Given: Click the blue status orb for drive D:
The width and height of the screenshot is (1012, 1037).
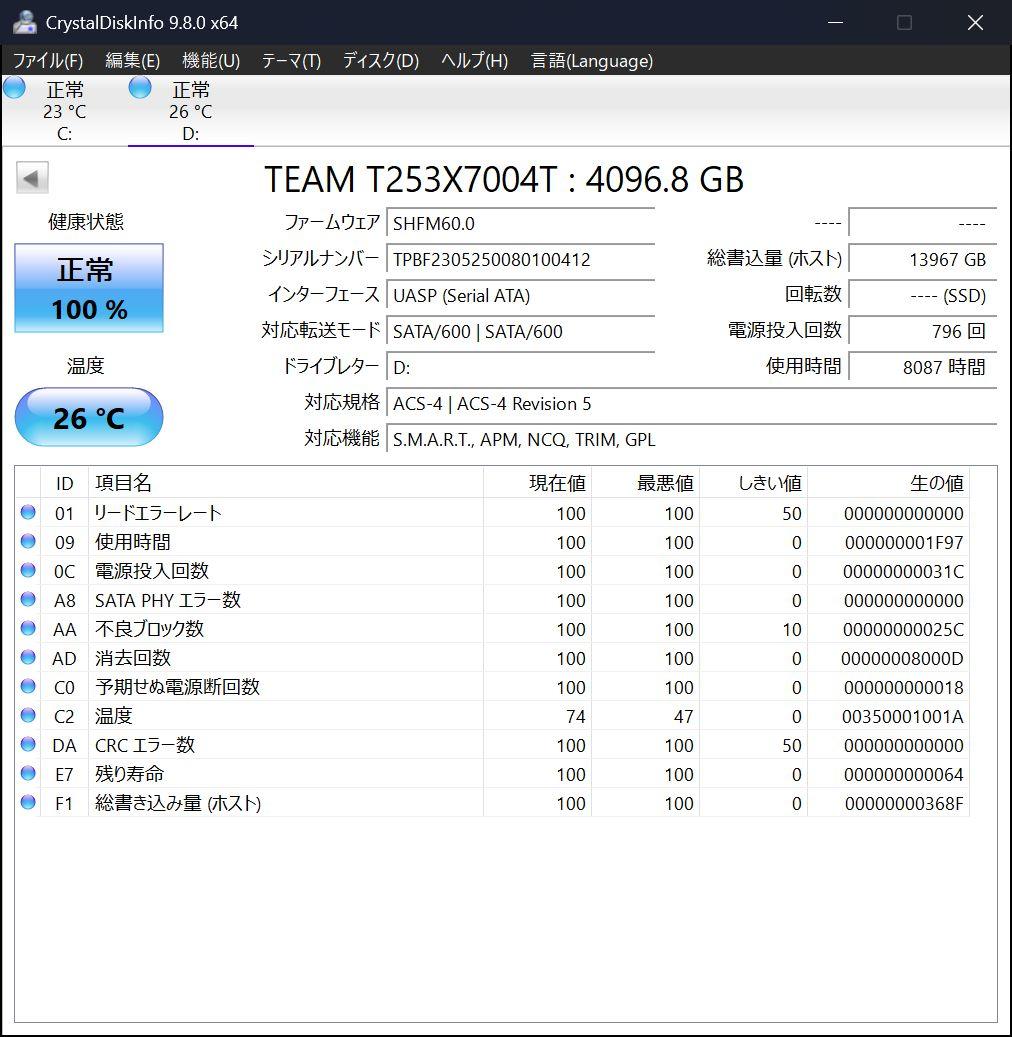Looking at the screenshot, I should coord(140,87).
